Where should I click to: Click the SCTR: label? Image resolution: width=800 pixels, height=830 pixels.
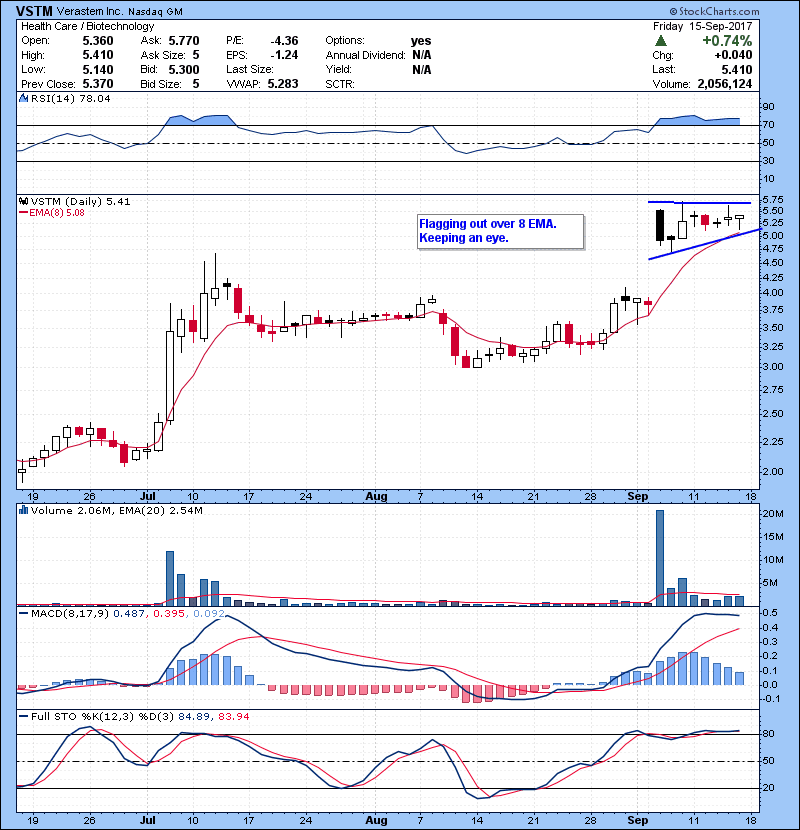pos(340,84)
